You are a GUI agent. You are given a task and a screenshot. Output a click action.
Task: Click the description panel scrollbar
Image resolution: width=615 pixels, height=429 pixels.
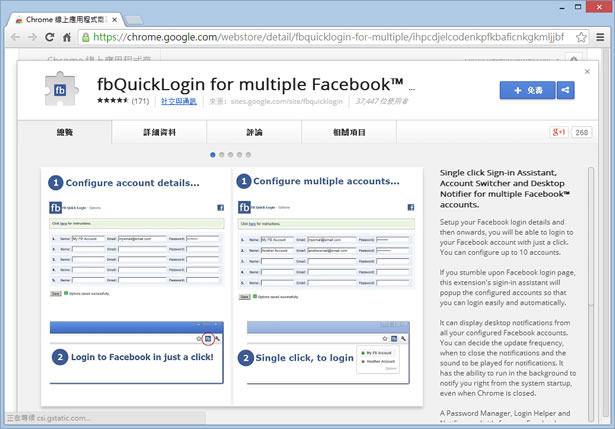point(591,294)
